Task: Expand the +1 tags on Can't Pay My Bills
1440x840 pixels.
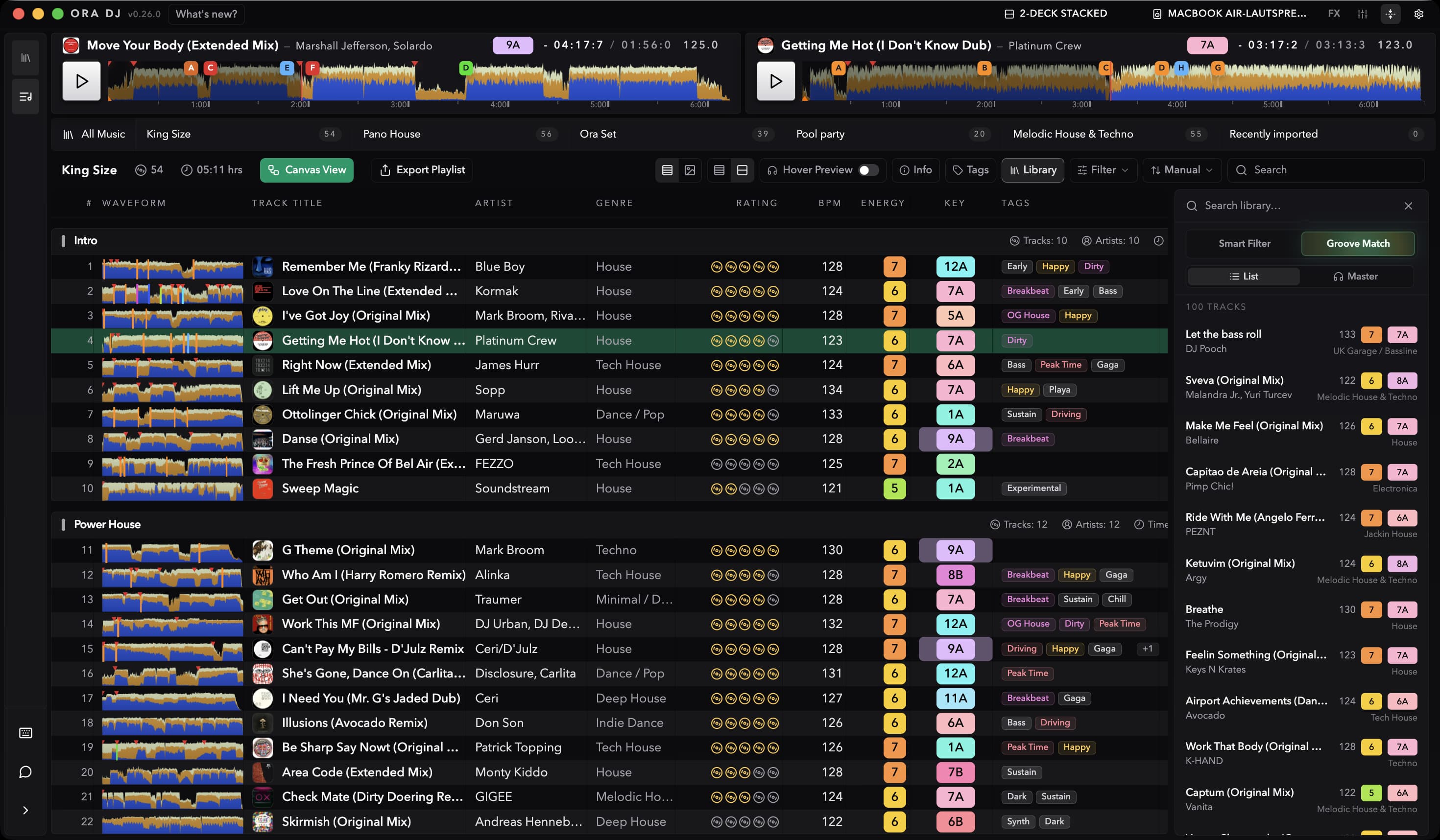Action: pyautogui.click(x=1147, y=649)
